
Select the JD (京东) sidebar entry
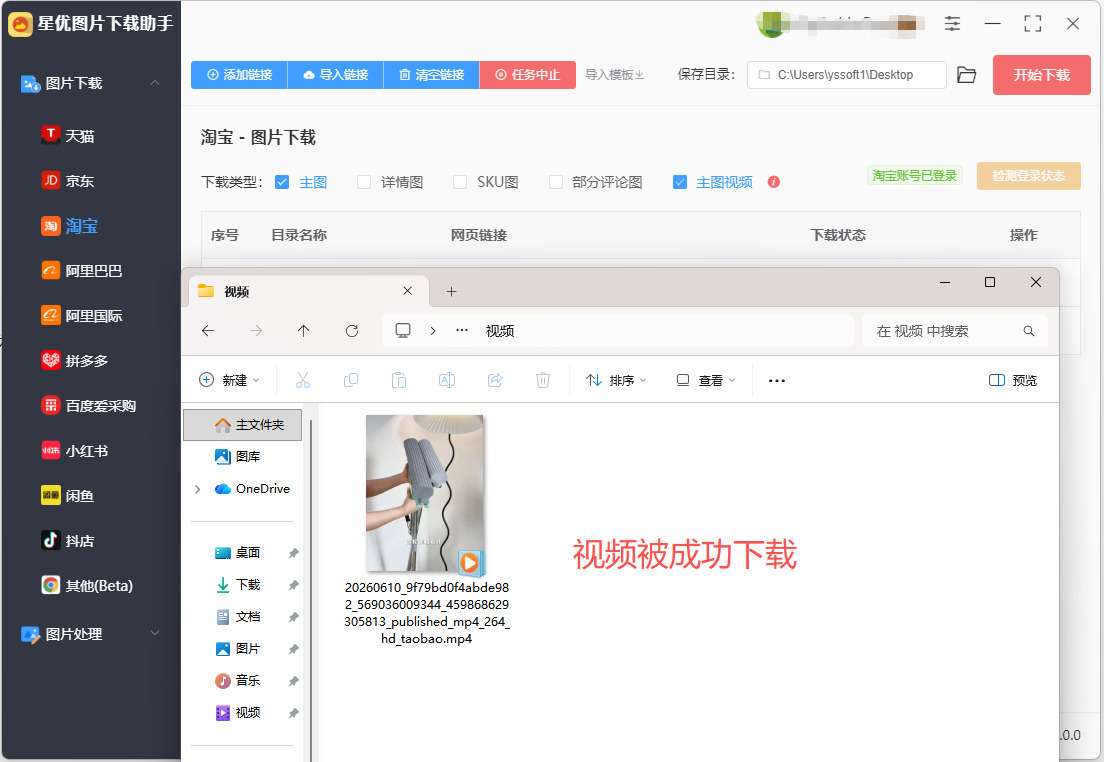[68, 180]
